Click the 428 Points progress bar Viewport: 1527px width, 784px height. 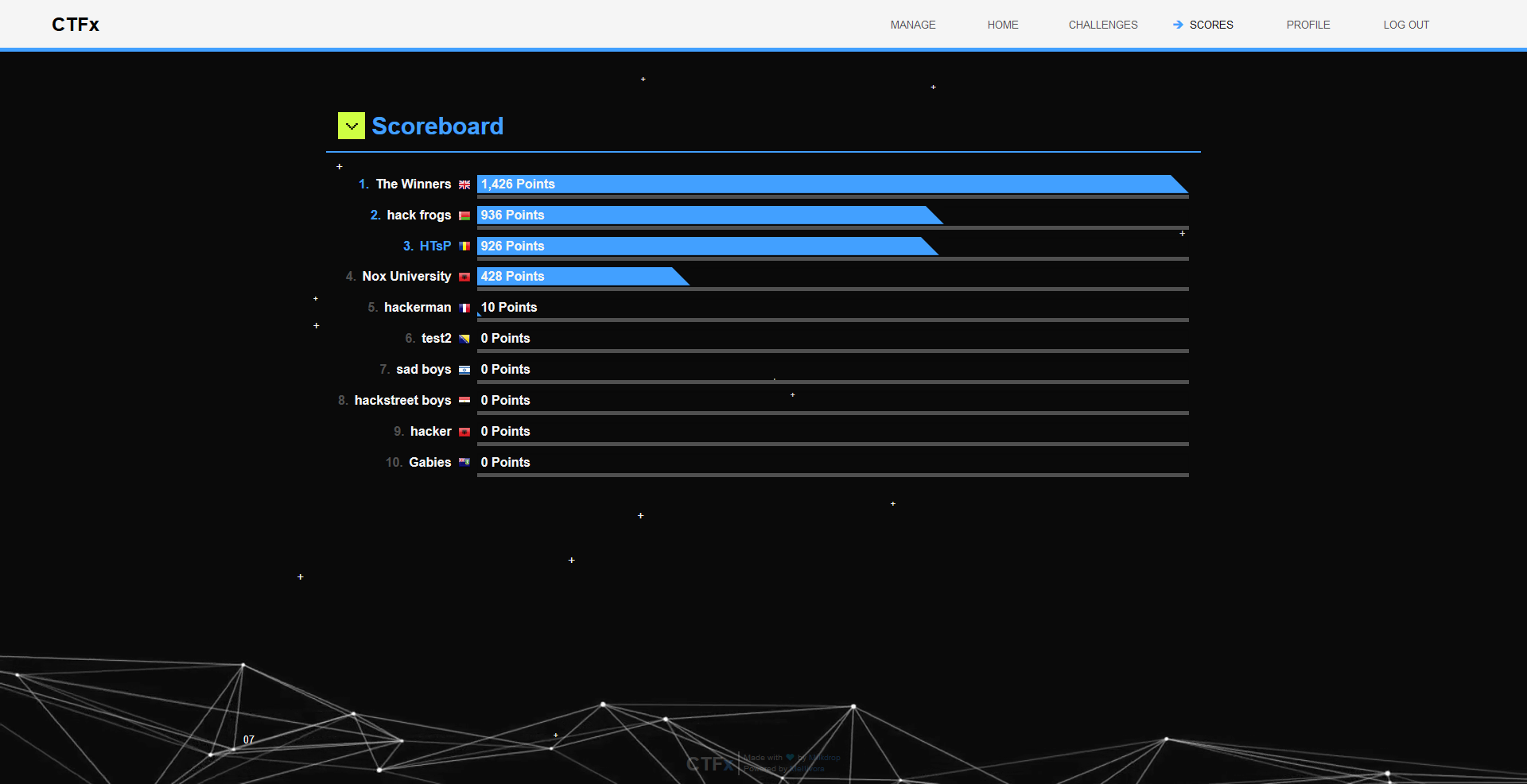point(583,277)
